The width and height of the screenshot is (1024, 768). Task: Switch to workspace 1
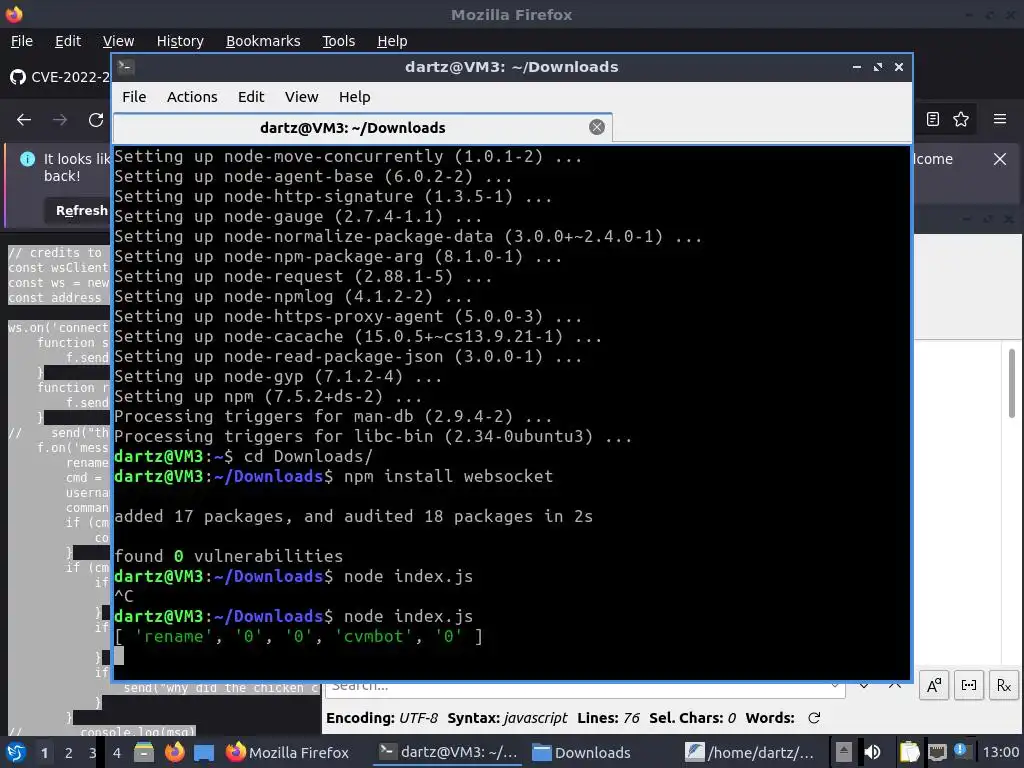pyautogui.click(x=44, y=753)
